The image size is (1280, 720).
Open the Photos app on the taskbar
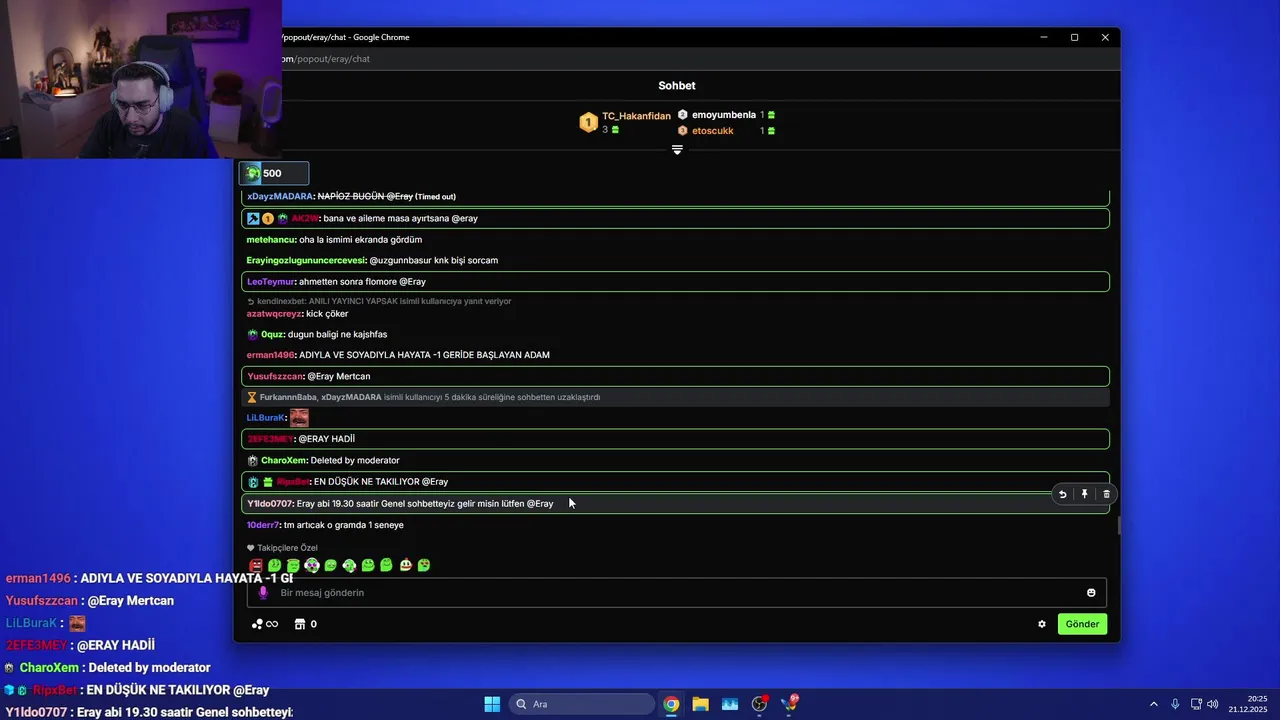[x=730, y=704]
